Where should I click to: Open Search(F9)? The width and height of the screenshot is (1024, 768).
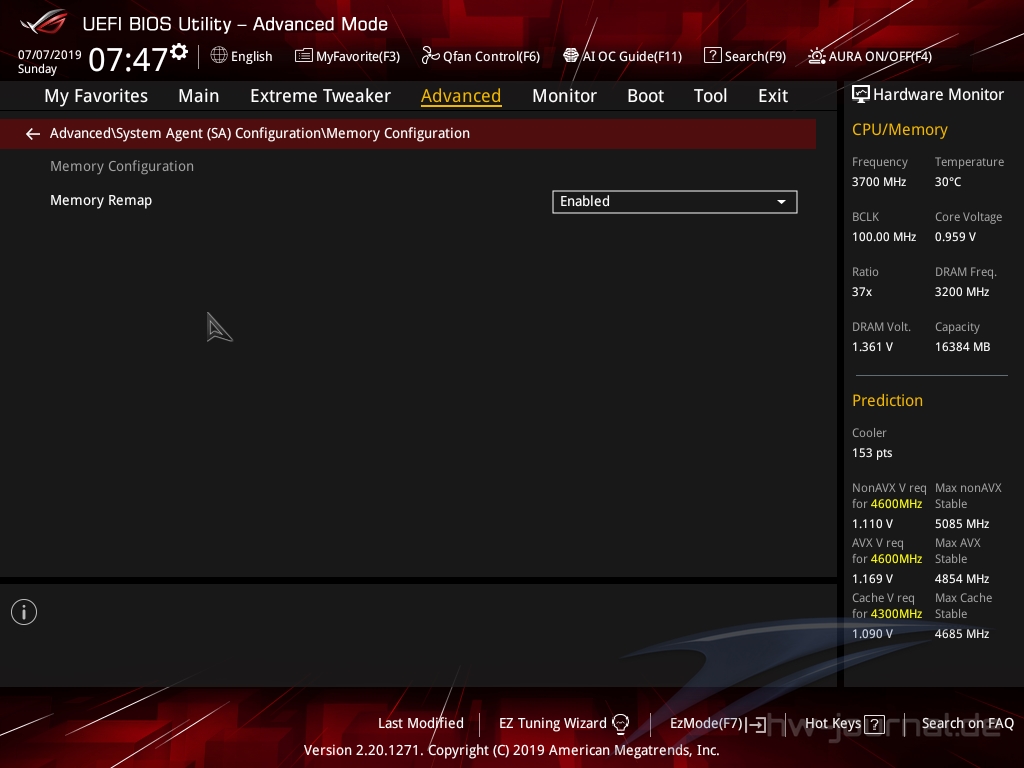point(744,56)
